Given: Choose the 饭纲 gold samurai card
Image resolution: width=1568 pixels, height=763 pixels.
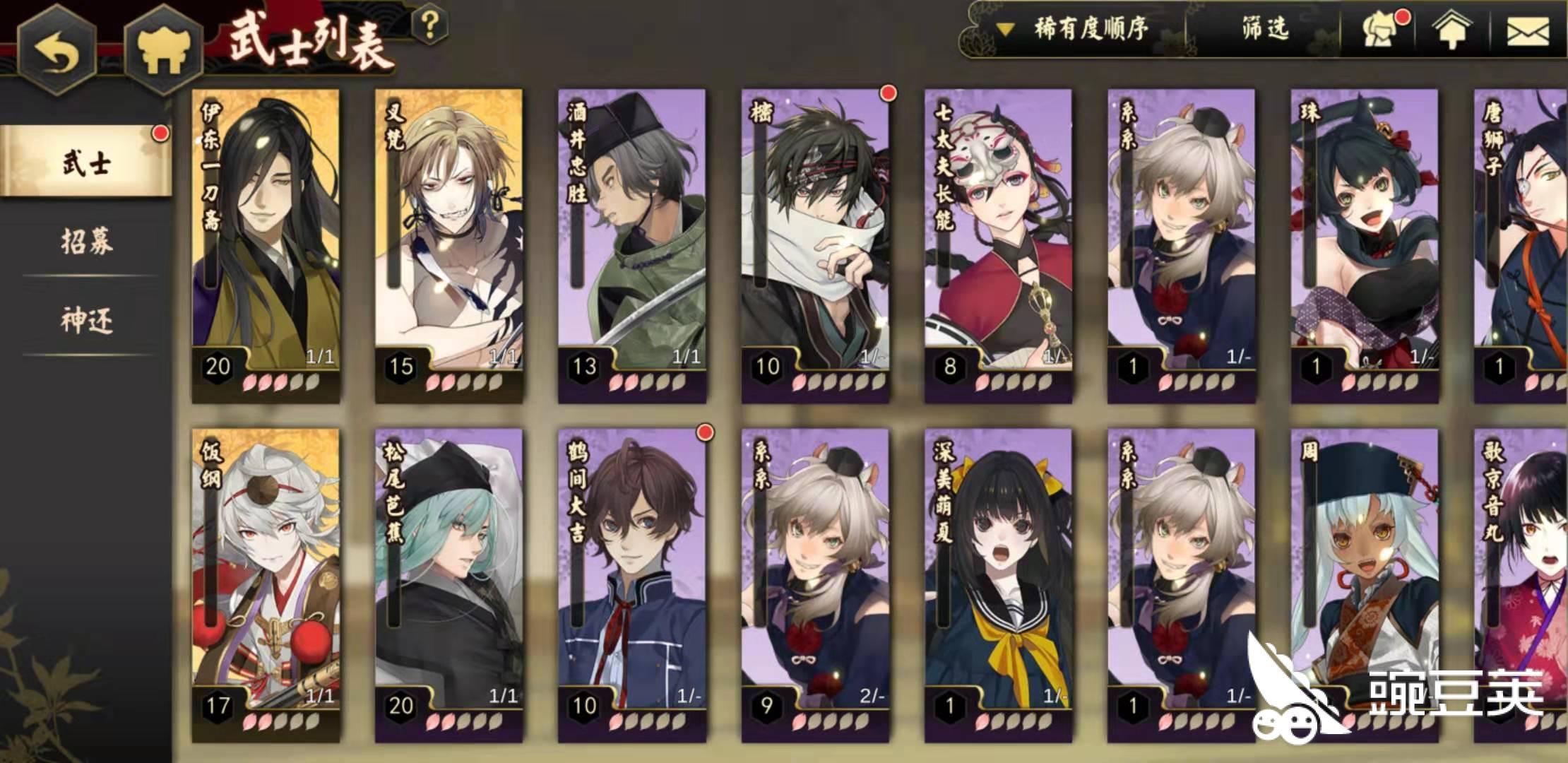Looking at the screenshot, I should point(266,585).
